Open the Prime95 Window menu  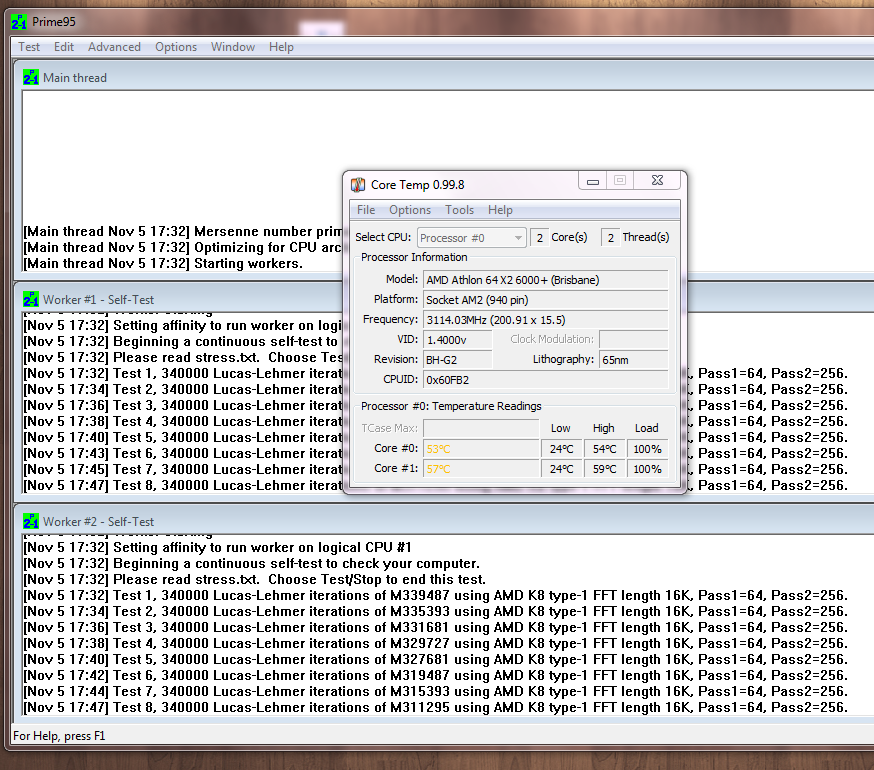point(233,47)
